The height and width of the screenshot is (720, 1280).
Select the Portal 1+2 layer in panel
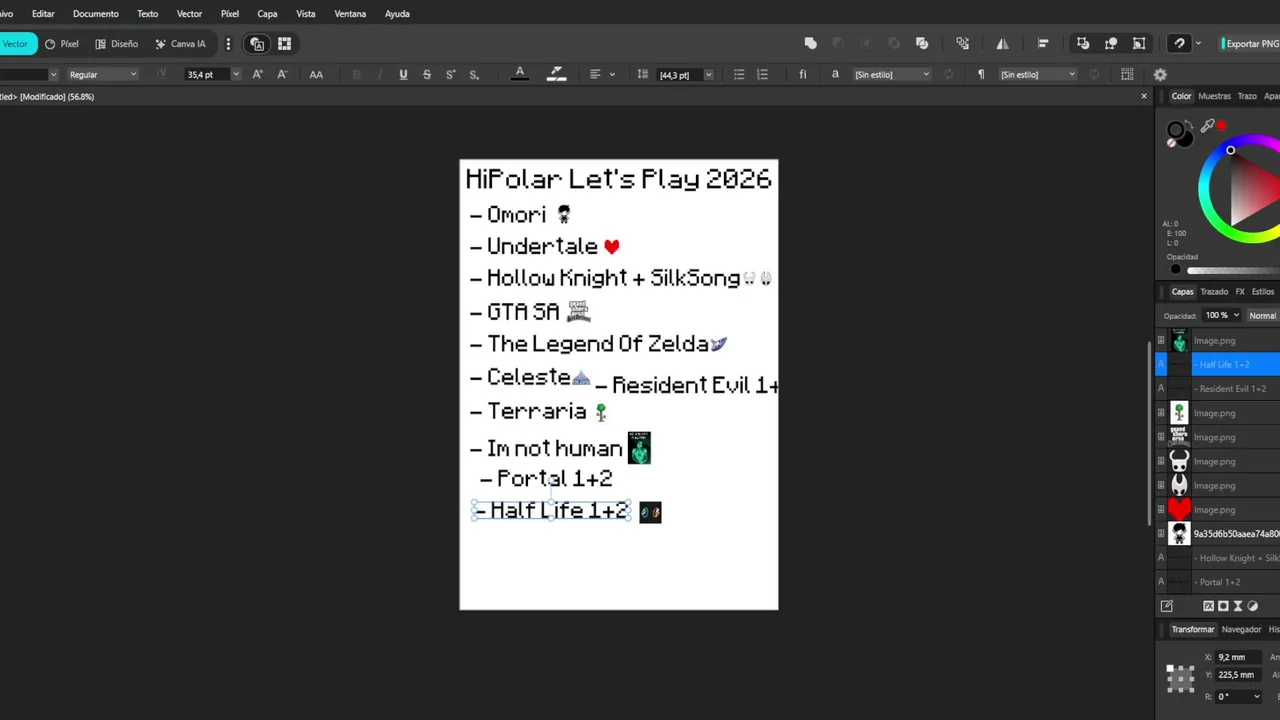tap(1218, 582)
